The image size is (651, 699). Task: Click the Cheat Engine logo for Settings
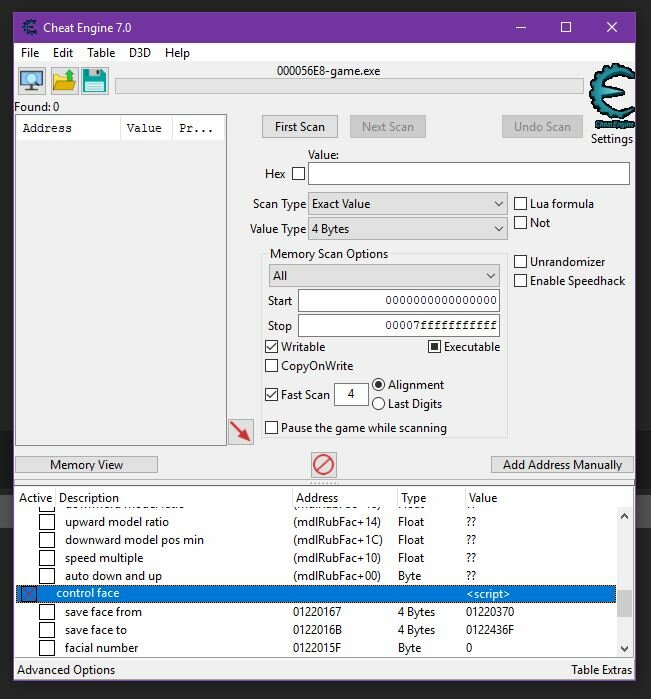coord(612,96)
